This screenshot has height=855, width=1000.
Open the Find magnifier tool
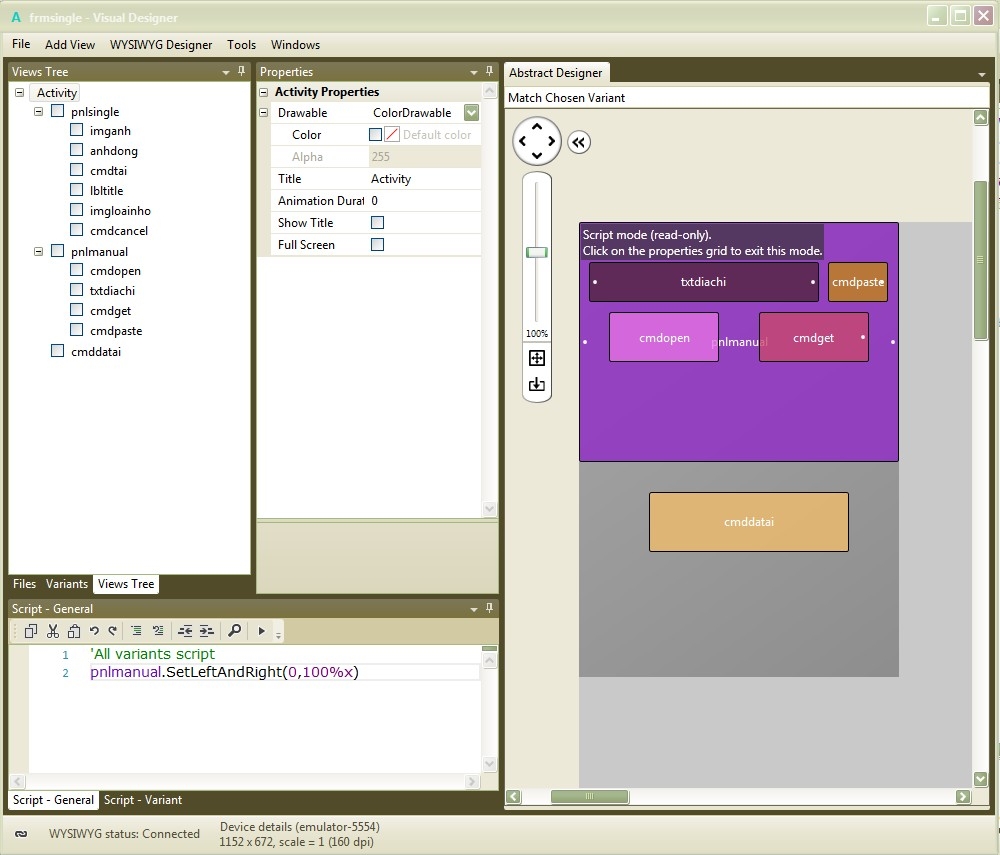234,631
